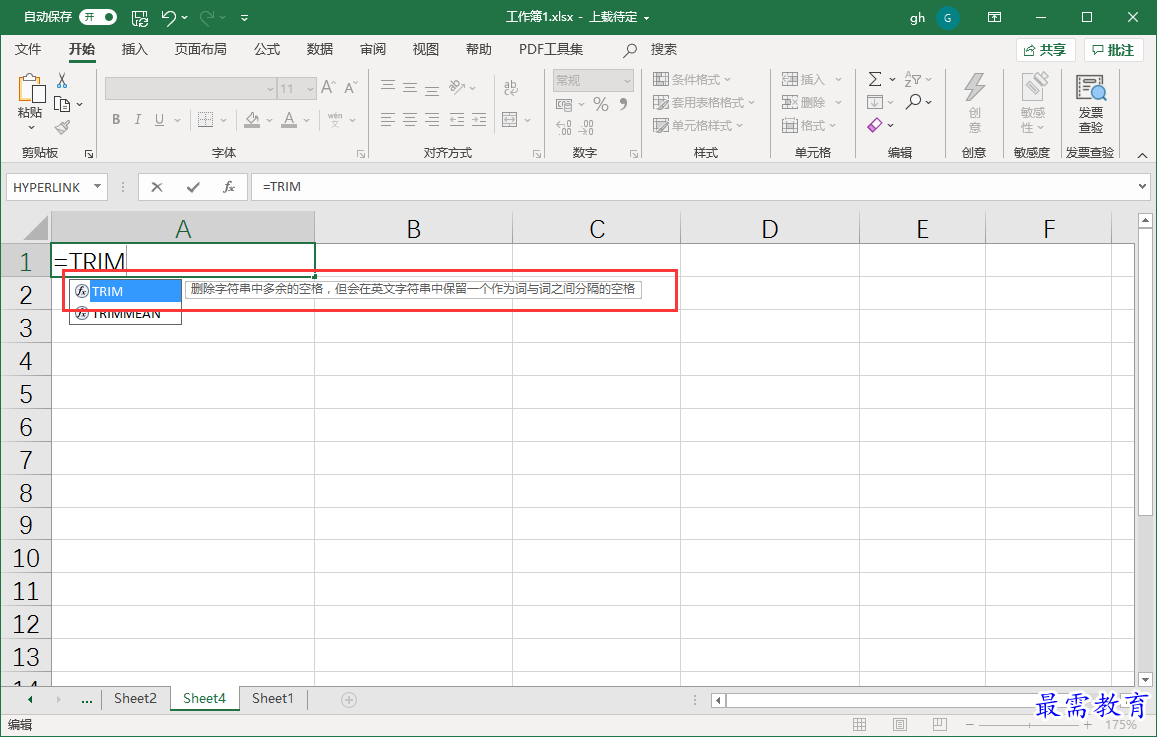1157x737 pixels.
Task: Click the Enter checkmark formula button
Action: click(x=193, y=187)
